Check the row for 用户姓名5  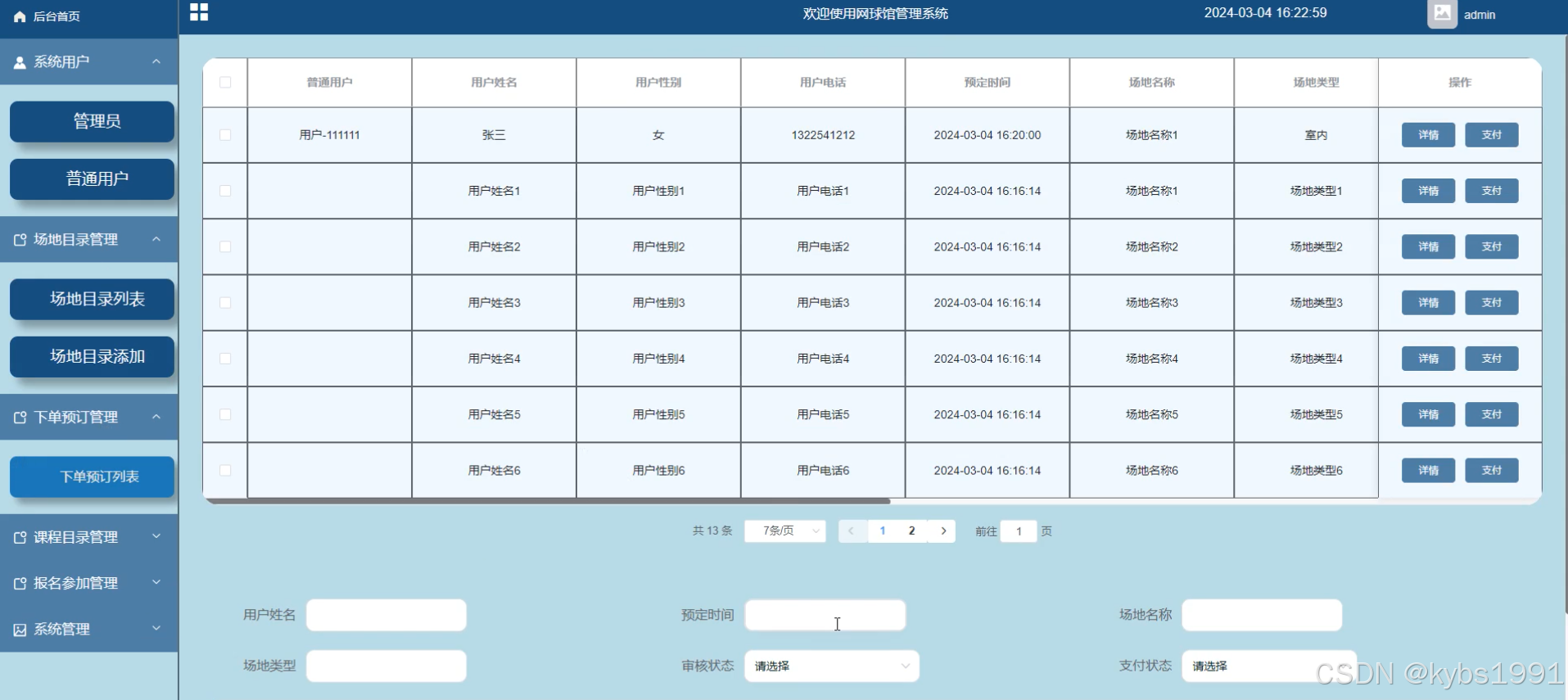[x=225, y=414]
